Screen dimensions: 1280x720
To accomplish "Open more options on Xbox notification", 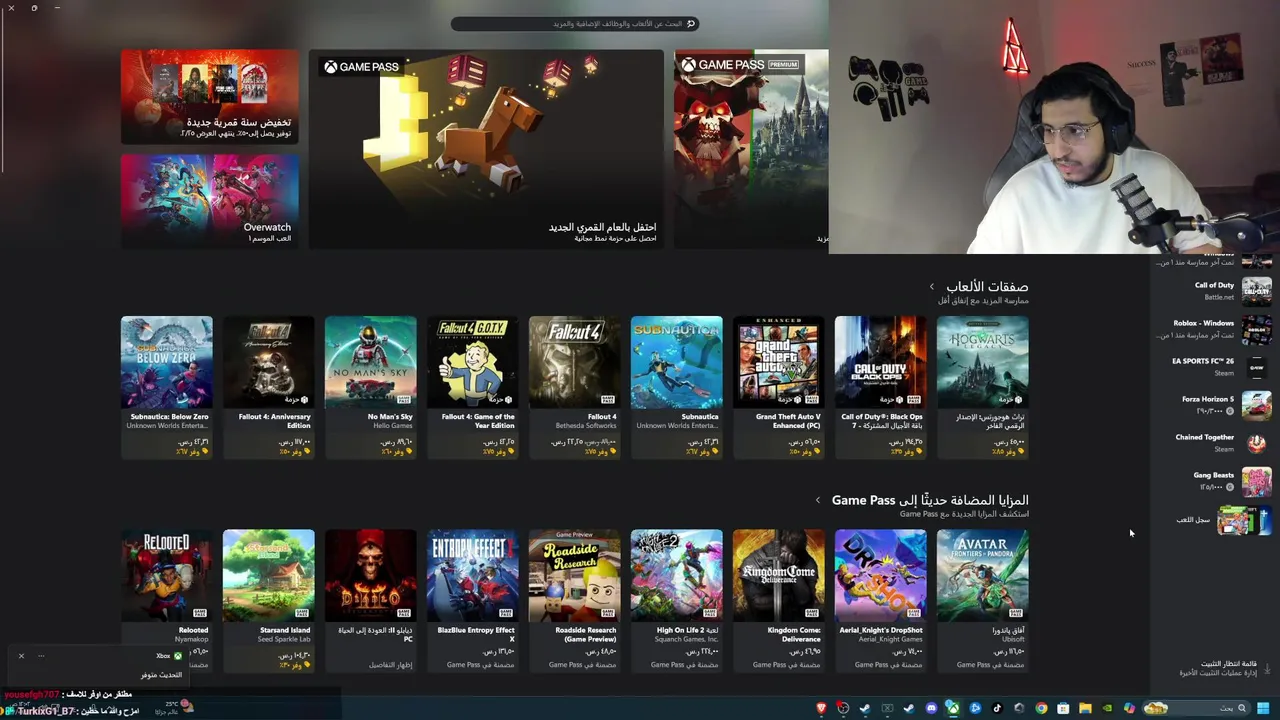I will coord(41,656).
